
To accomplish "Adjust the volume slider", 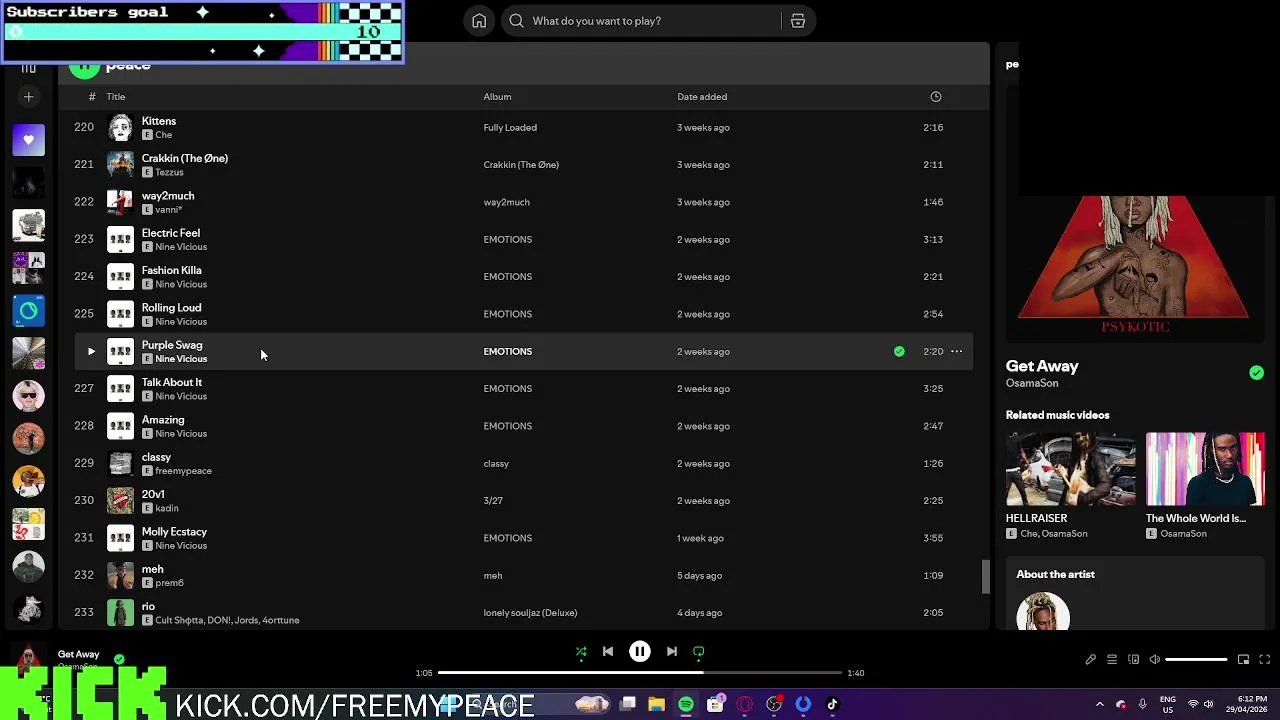I will (1196, 660).
